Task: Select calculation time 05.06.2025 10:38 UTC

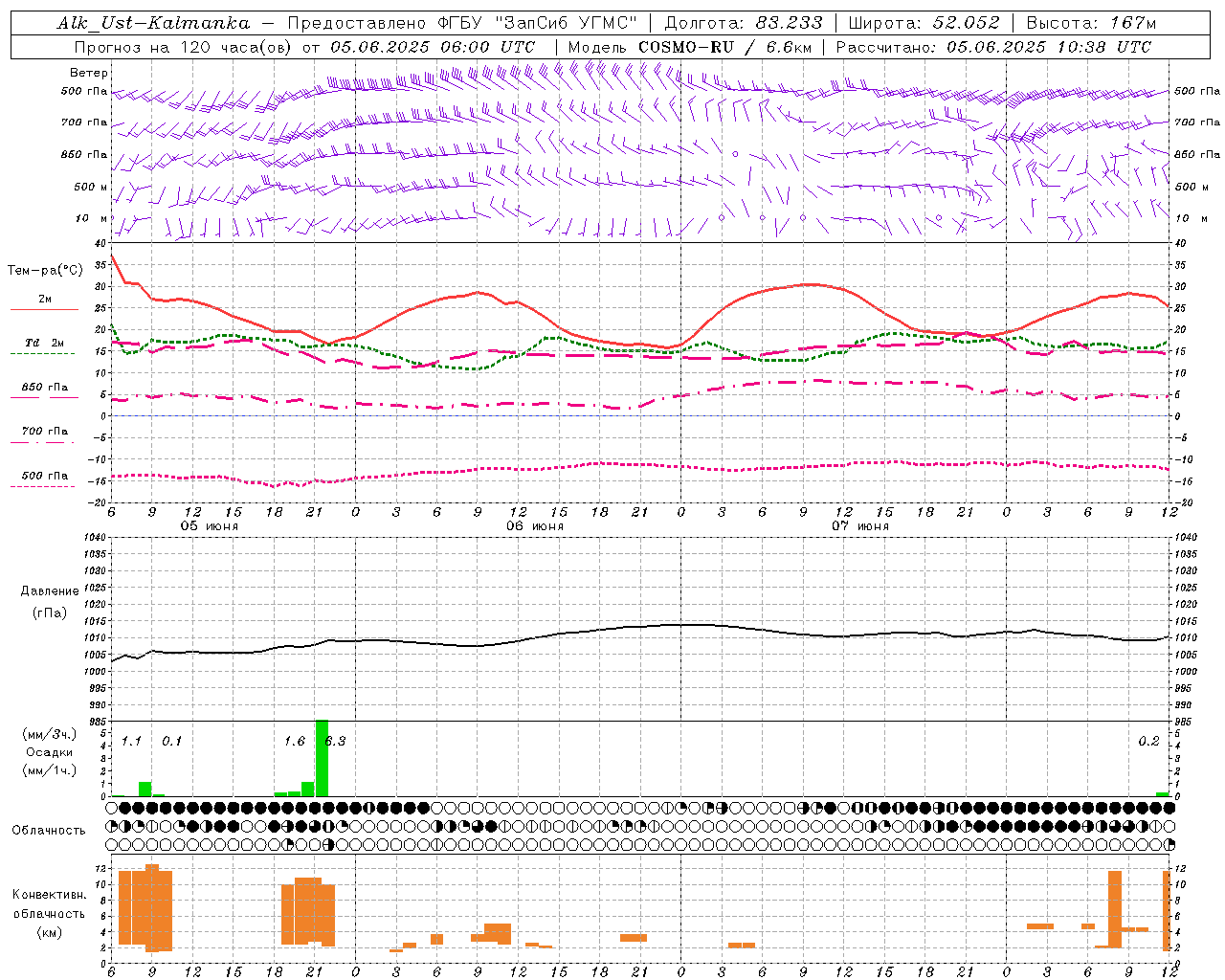Action: (1049, 47)
